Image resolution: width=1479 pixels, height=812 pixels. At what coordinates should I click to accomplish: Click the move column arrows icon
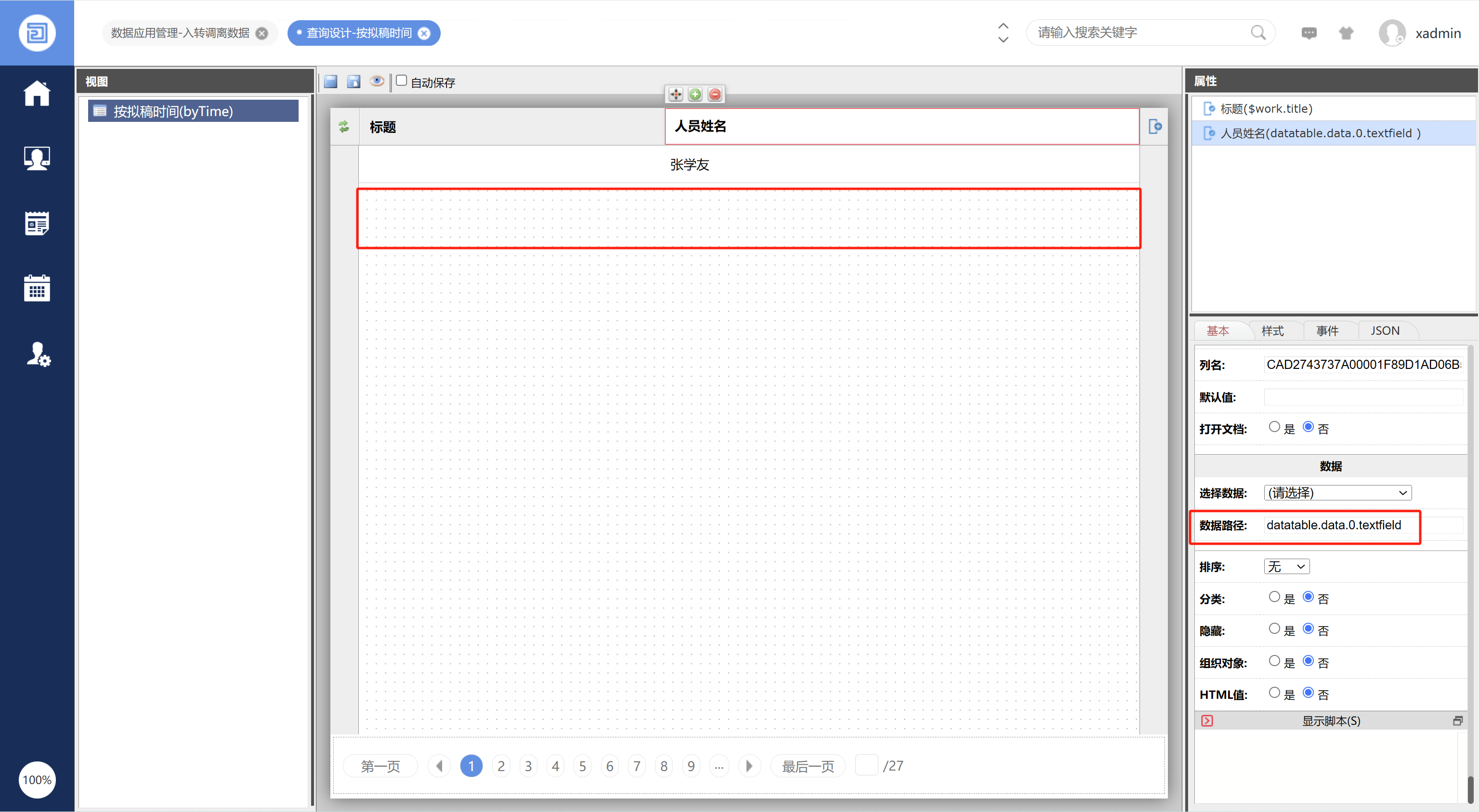(676, 95)
